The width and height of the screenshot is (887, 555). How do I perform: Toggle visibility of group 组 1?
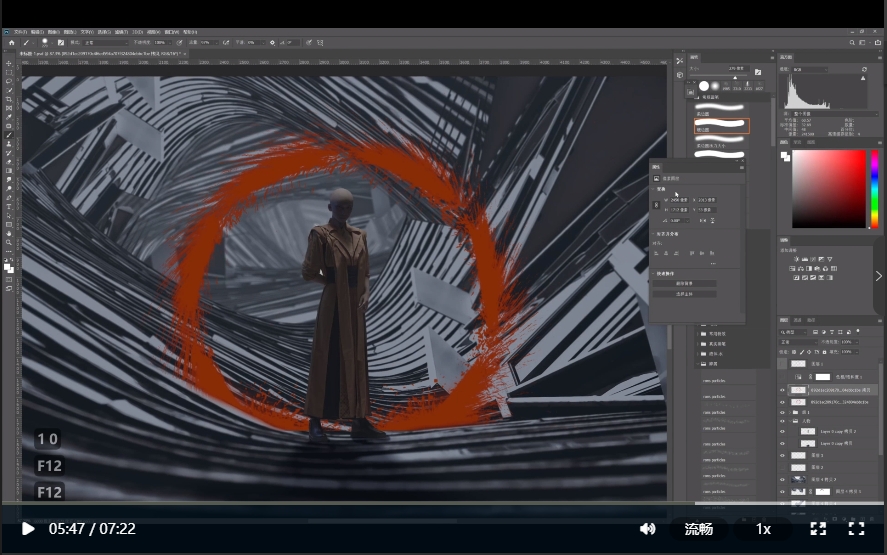click(x=782, y=412)
